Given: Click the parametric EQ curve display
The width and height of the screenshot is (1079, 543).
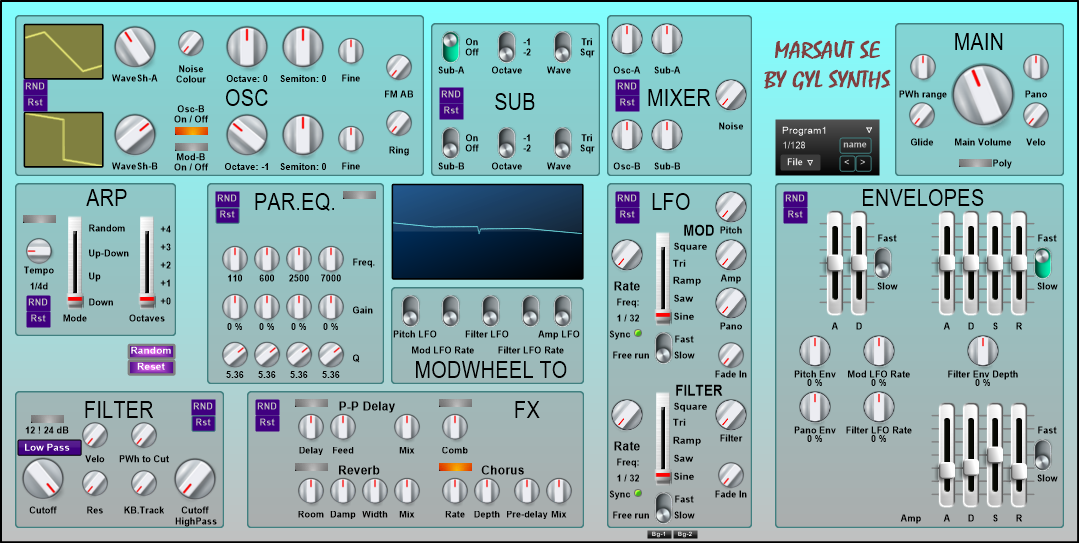Looking at the screenshot, I should pyautogui.click(x=487, y=231).
